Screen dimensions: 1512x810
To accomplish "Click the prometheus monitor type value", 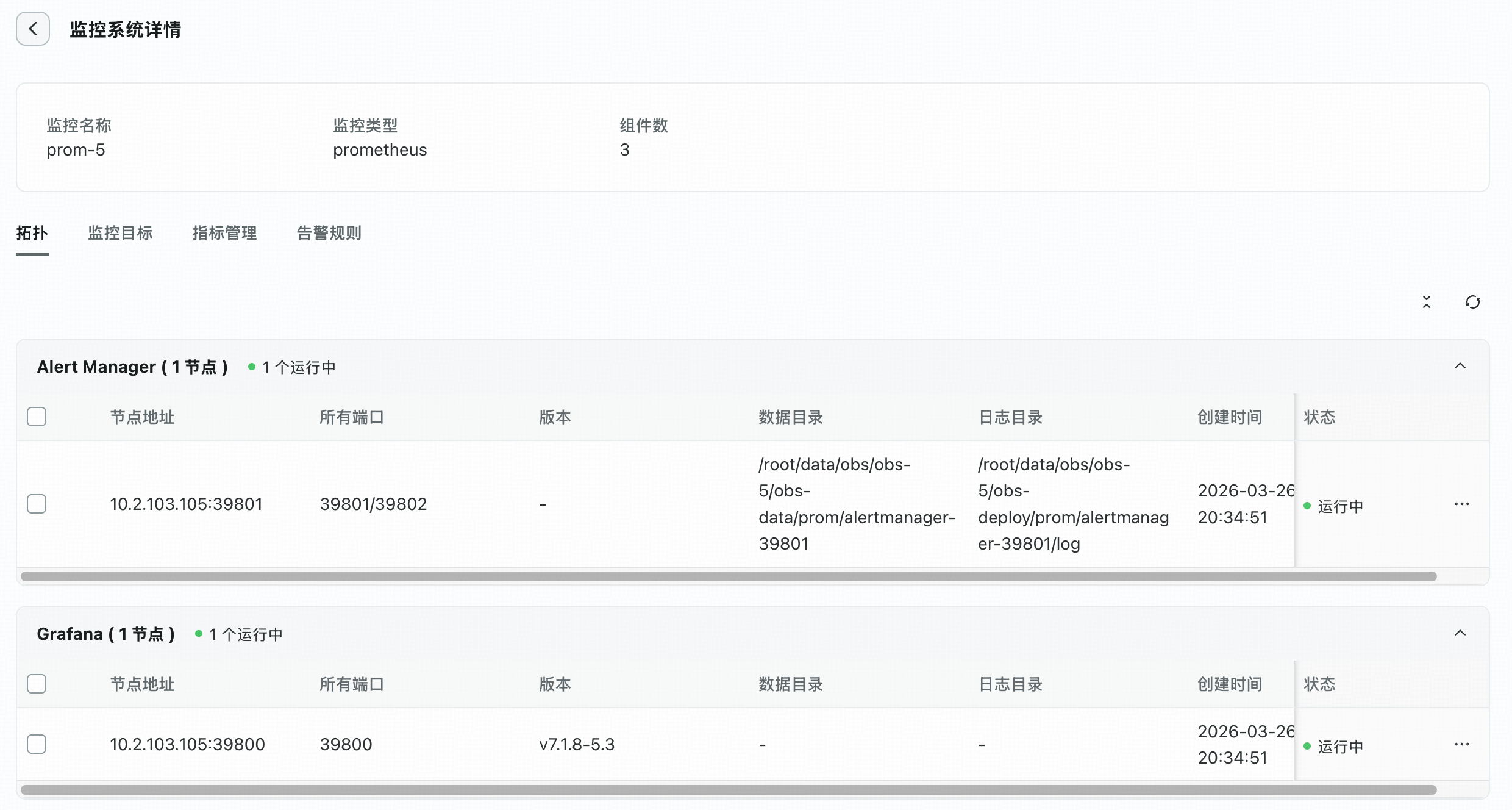I will point(380,149).
